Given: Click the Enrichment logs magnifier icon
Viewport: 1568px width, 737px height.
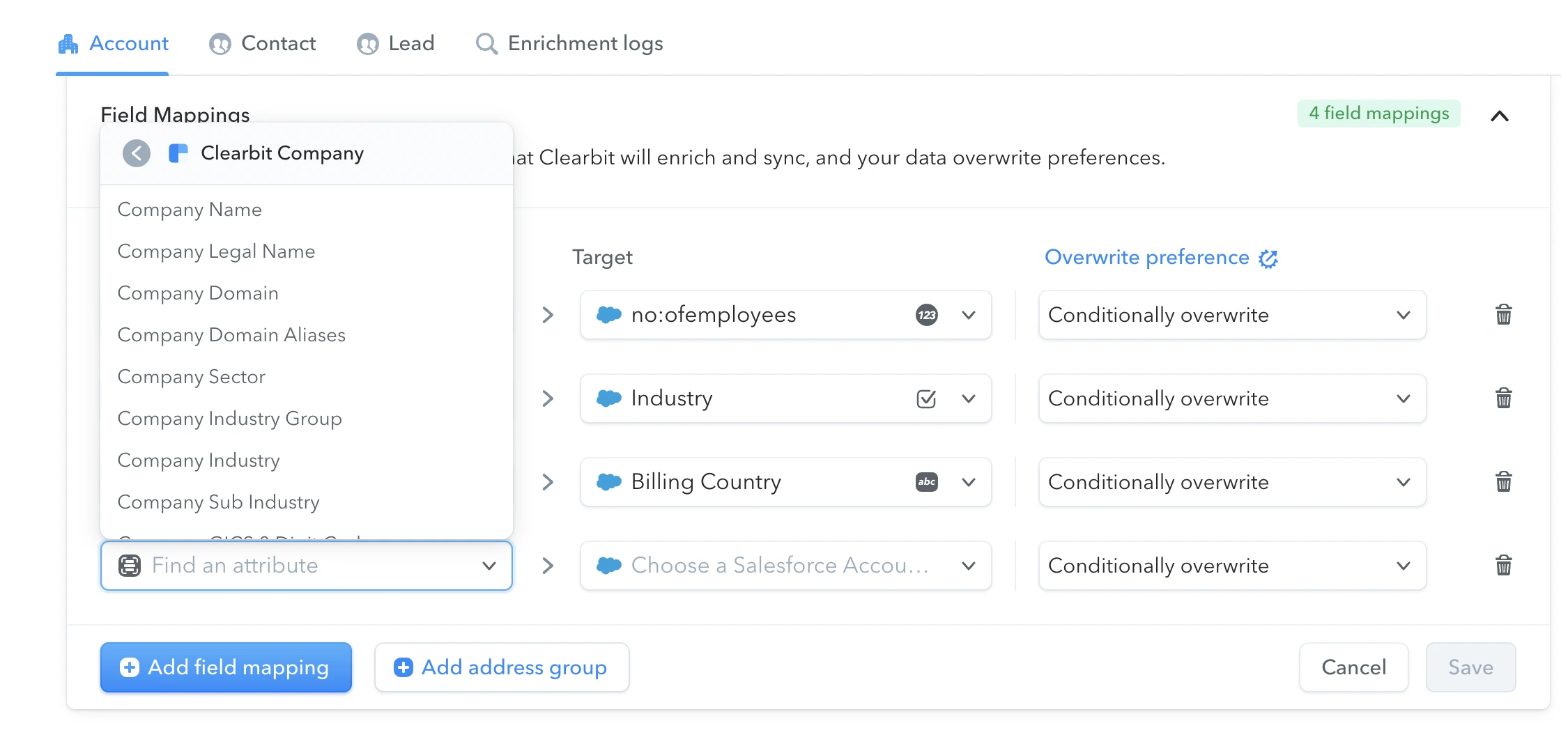Looking at the screenshot, I should [486, 45].
